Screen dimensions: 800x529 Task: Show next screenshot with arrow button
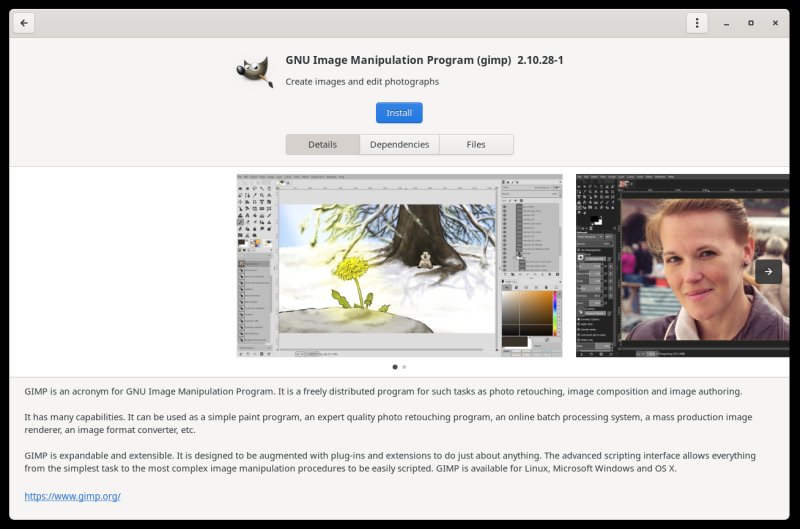[768, 272]
